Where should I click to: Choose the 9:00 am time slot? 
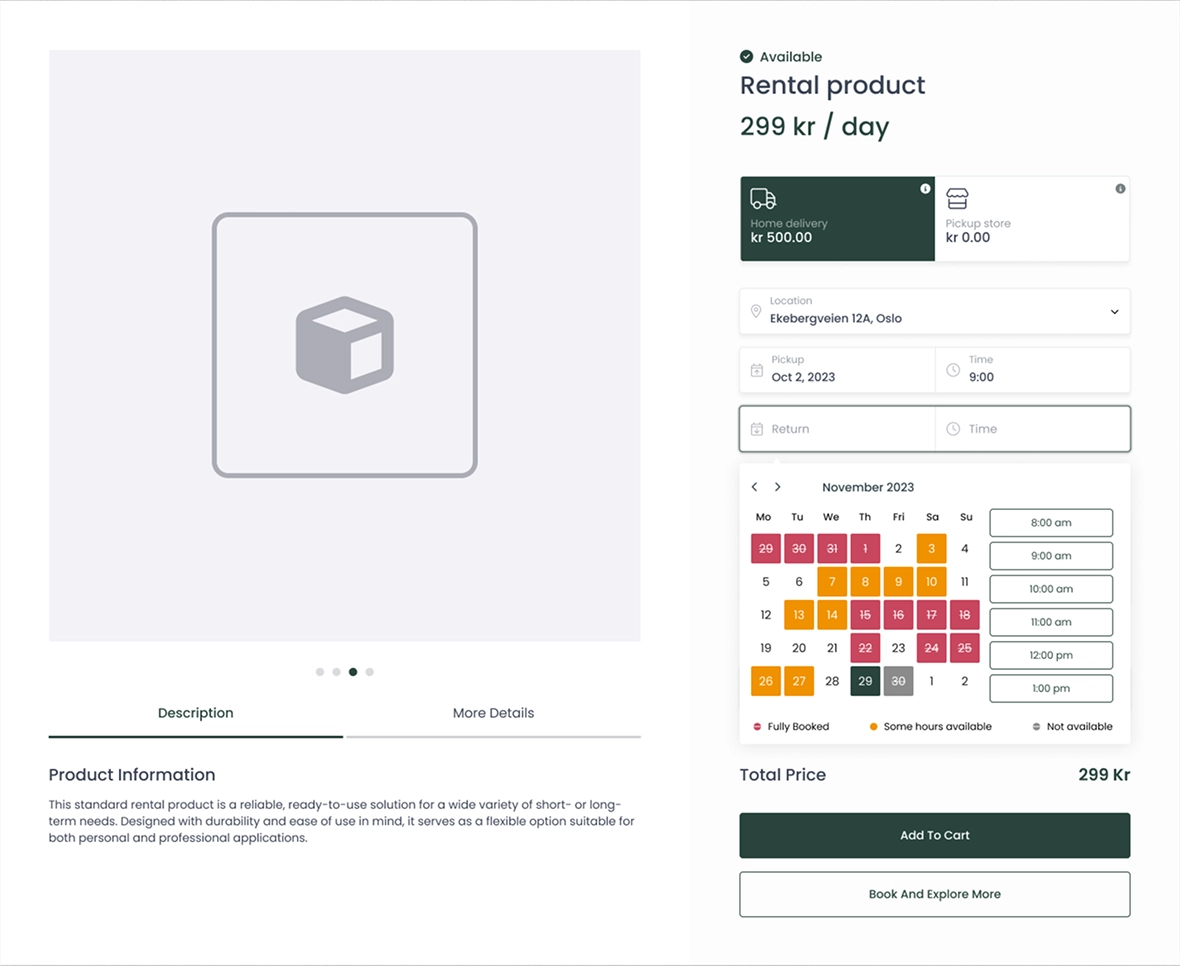pos(1051,556)
